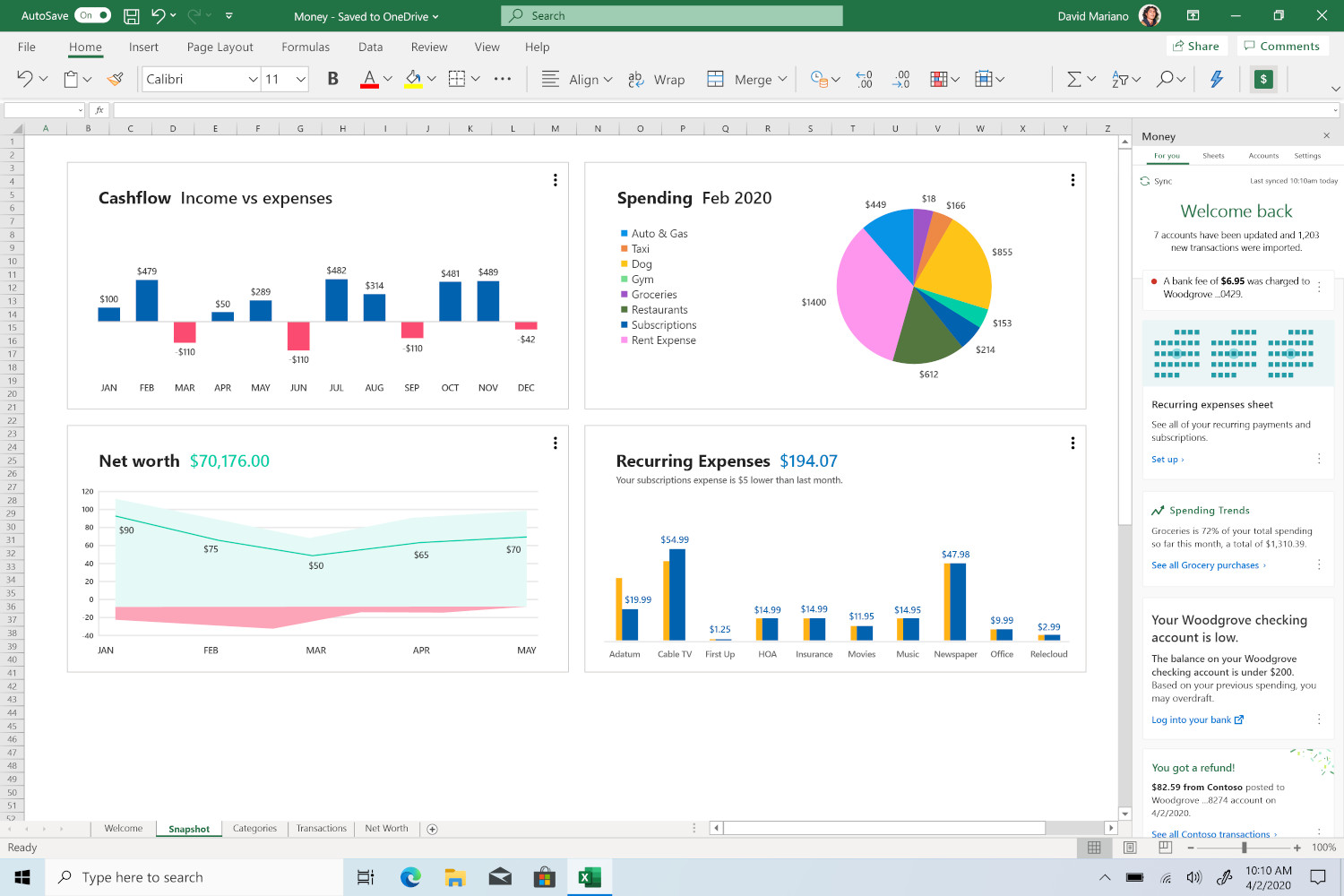
Task: Open the File menu
Action: pos(27,47)
